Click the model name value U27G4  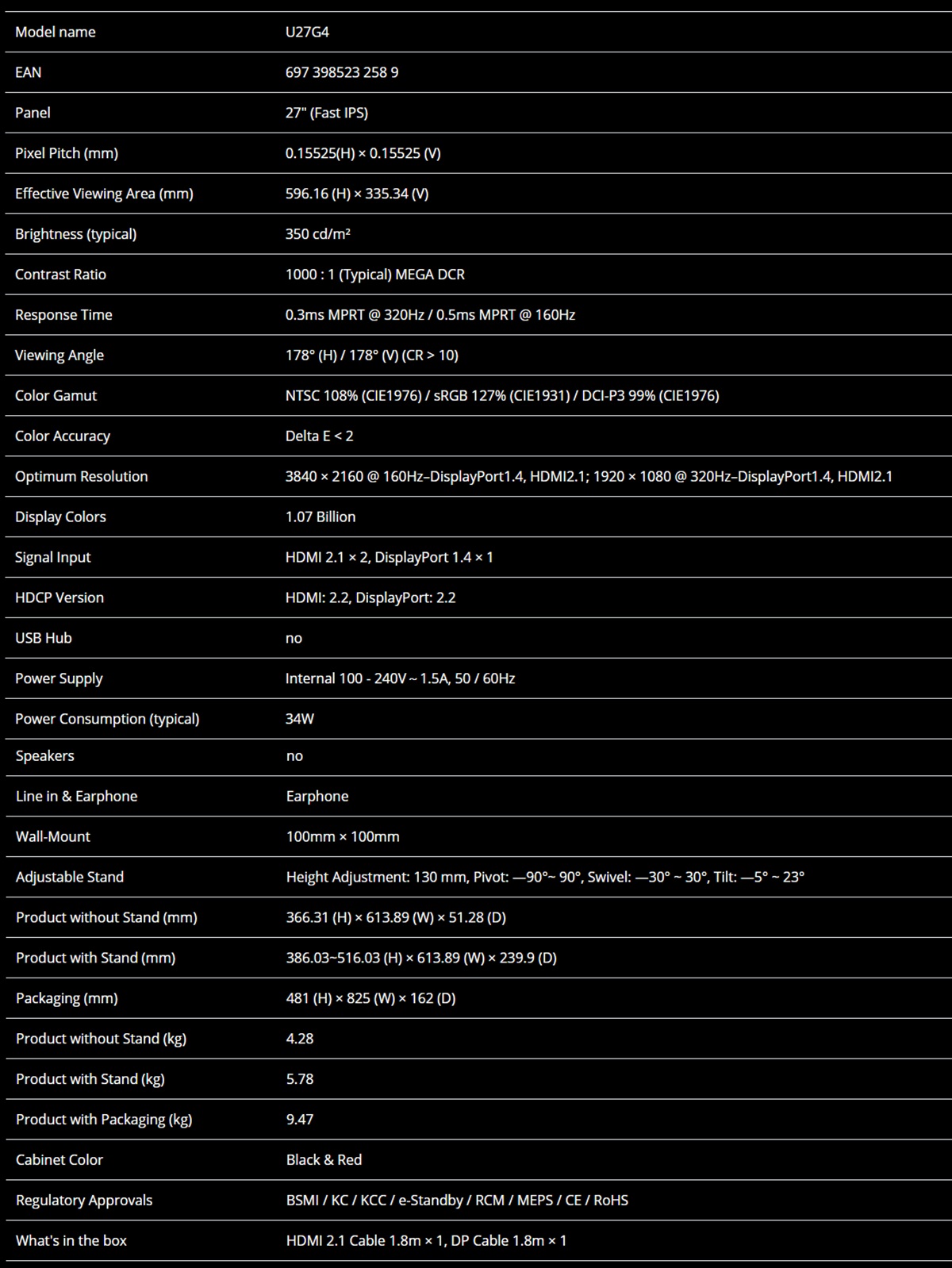pos(307,32)
